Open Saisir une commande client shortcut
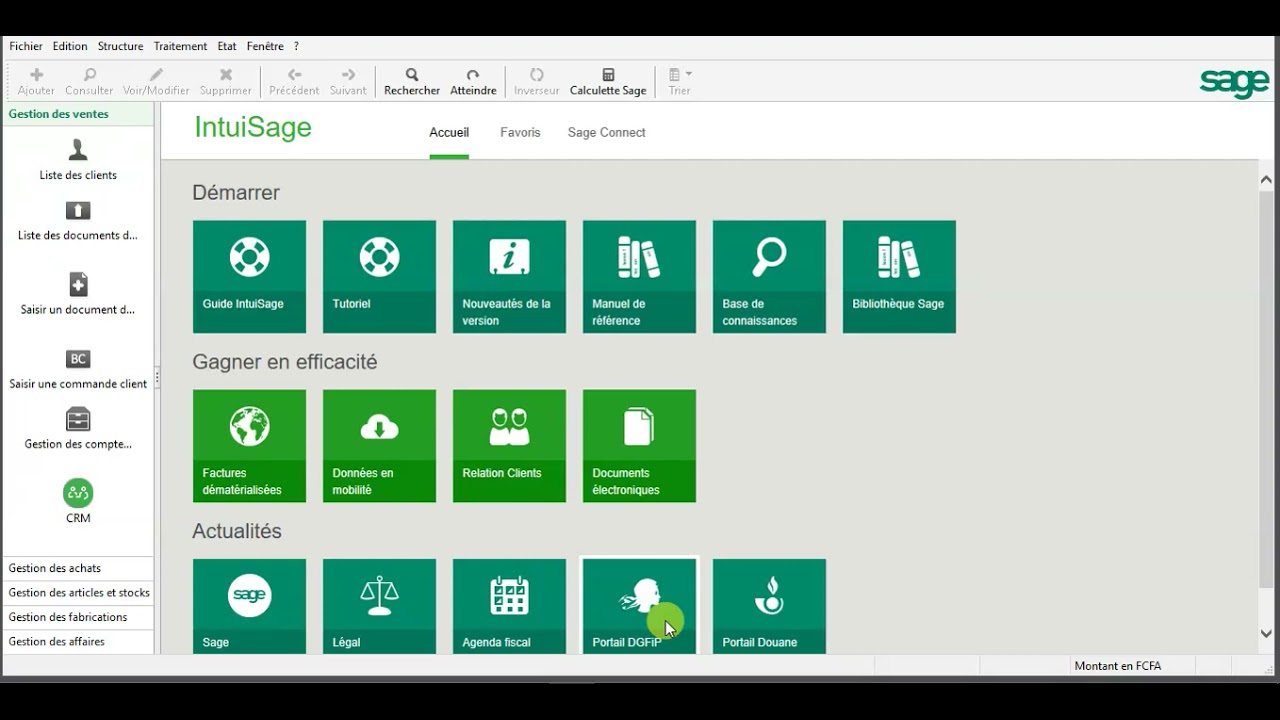Viewport: 1280px width, 720px height. point(78,369)
